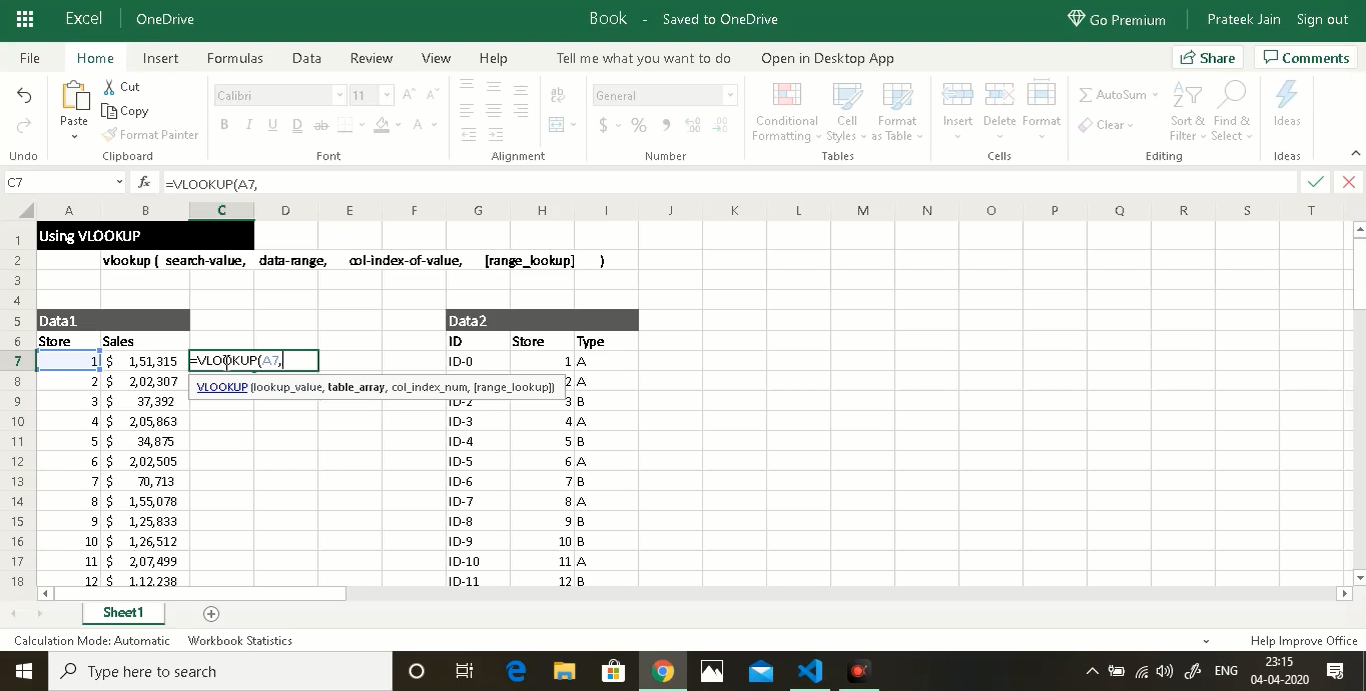Cancel formula entry with red X
Image resolution: width=1366 pixels, height=691 pixels.
[x=1349, y=182]
